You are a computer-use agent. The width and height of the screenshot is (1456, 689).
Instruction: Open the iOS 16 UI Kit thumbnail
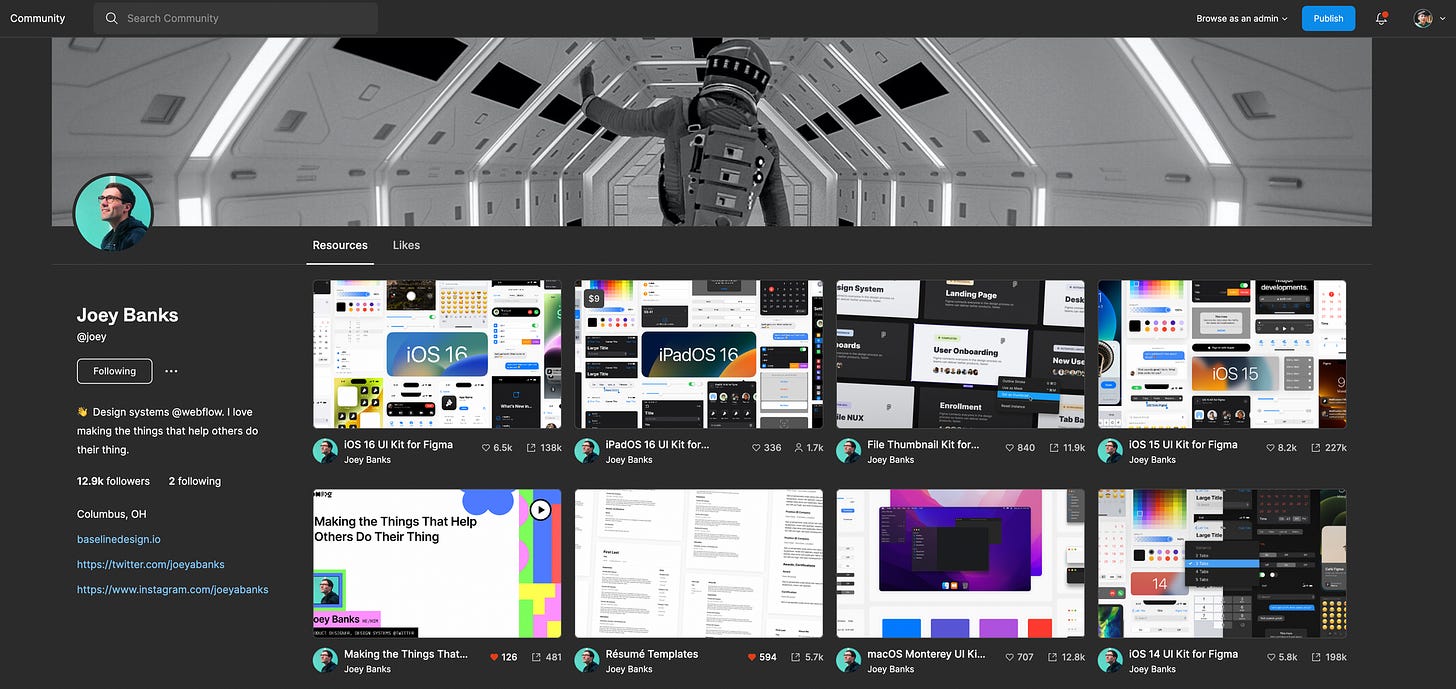pos(437,354)
